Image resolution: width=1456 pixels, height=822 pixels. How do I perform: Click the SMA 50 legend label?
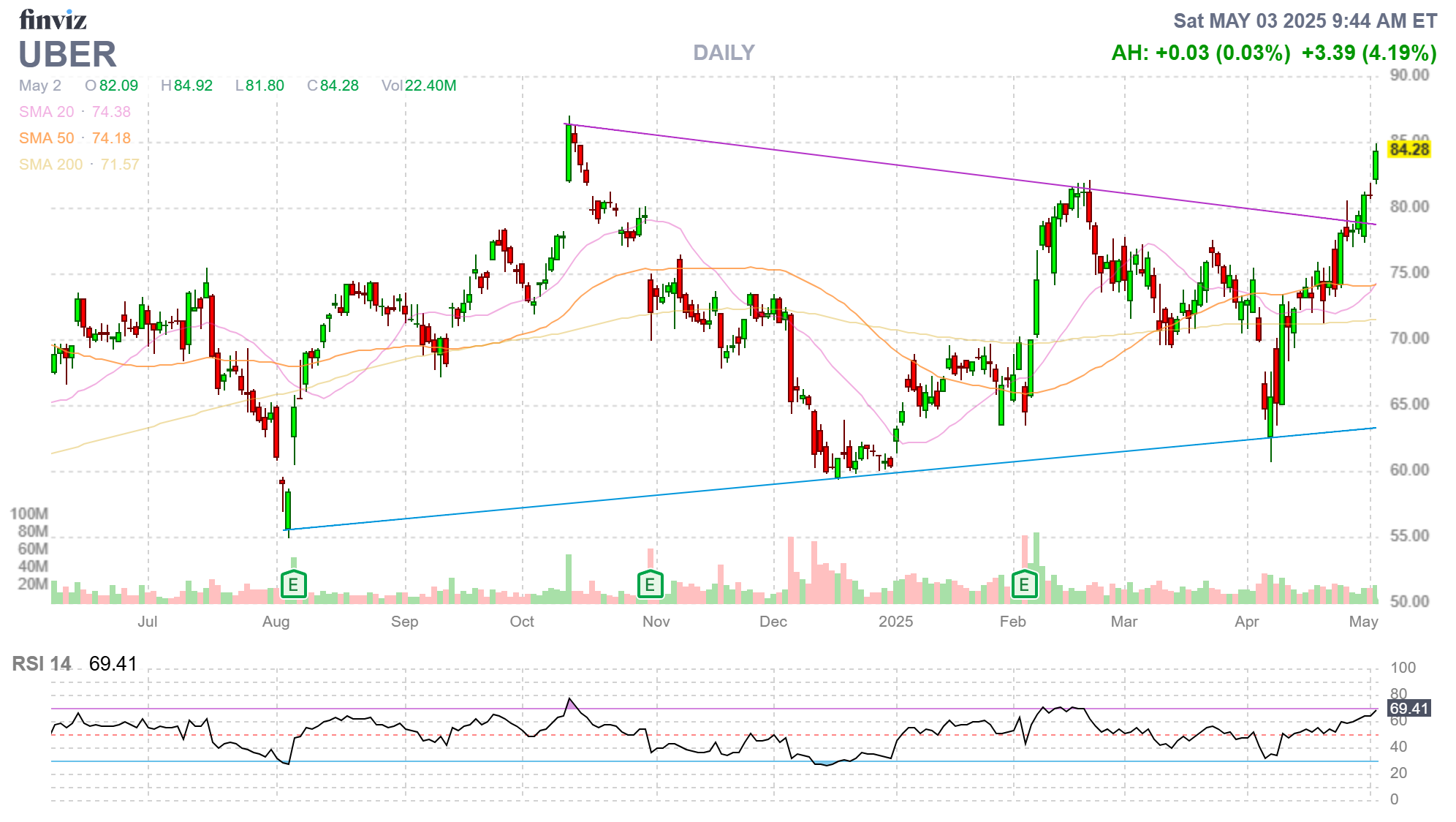(46, 138)
